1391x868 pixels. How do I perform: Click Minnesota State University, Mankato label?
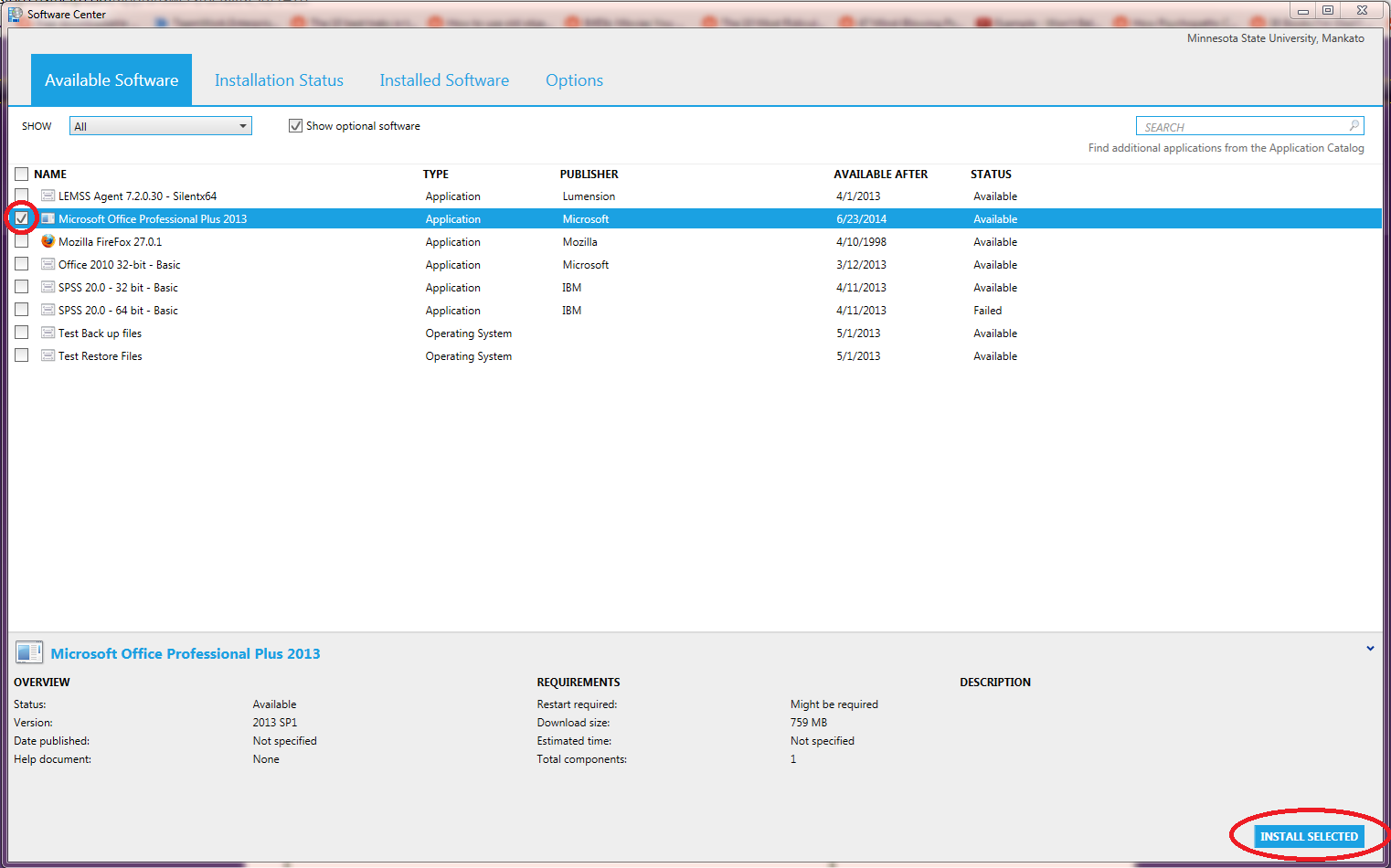(x=1276, y=38)
